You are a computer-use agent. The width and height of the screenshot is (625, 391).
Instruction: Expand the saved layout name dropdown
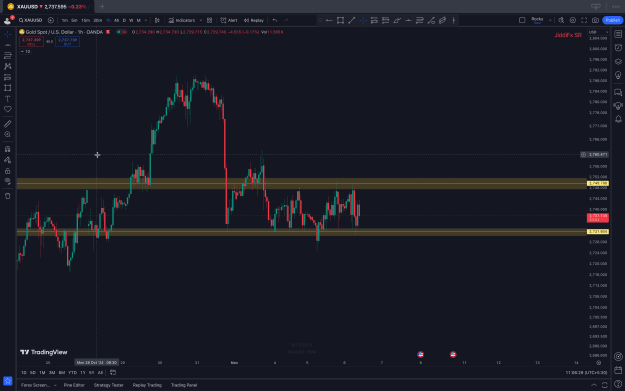[550, 20]
